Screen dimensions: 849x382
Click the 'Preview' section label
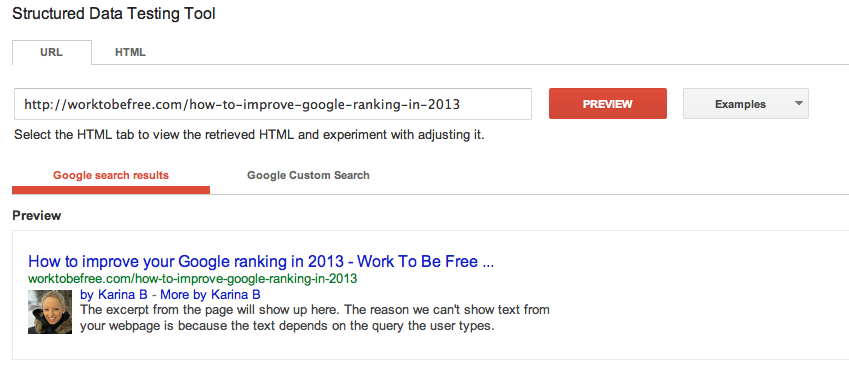click(37, 216)
